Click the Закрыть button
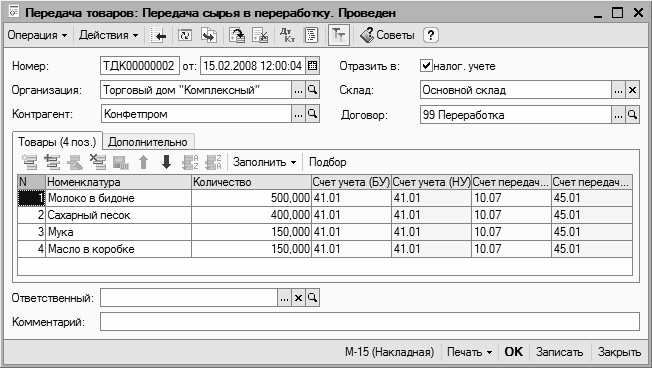 click(x=619, y=352)
